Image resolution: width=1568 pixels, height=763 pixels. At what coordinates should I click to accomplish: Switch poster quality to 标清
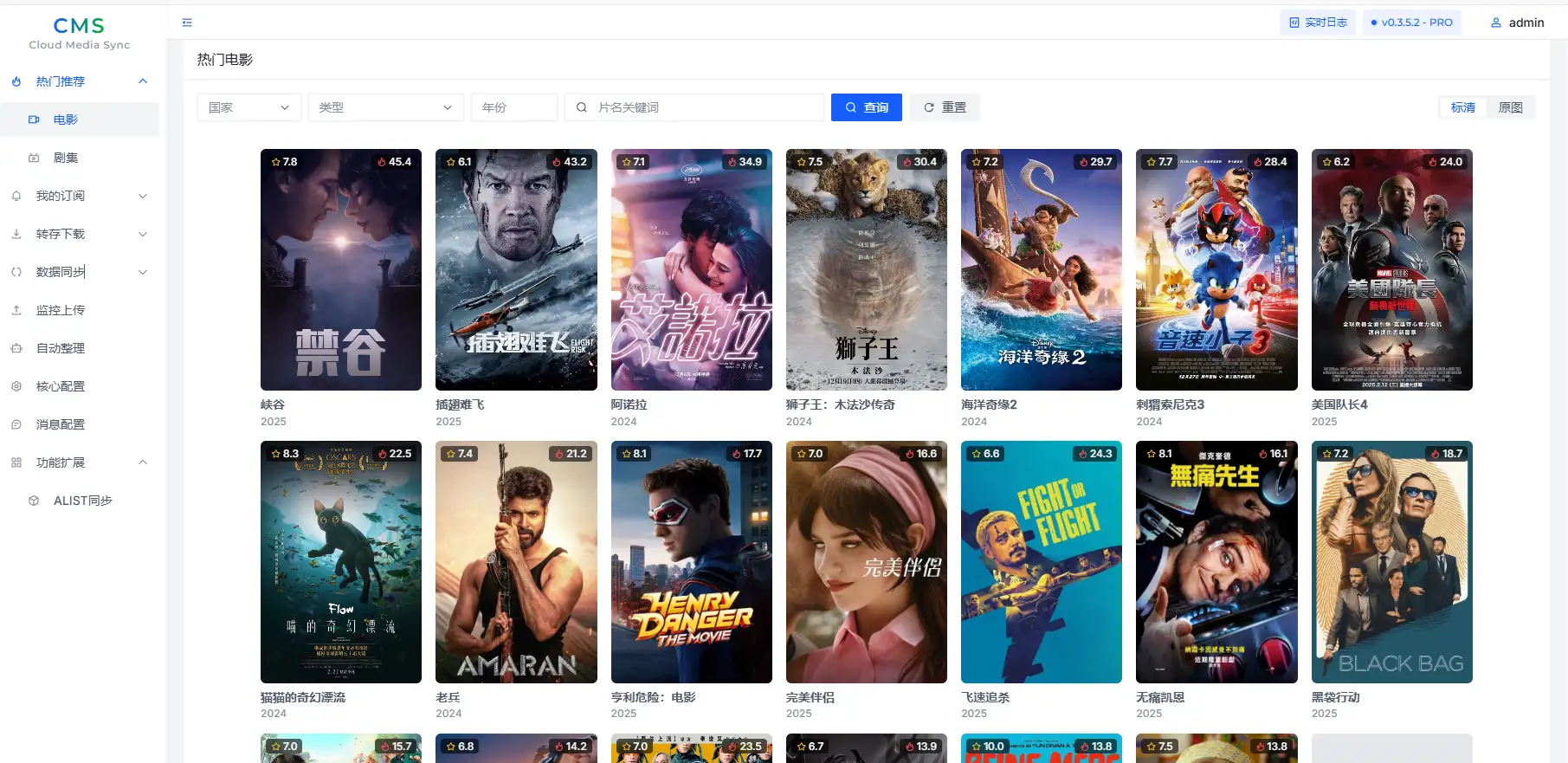(1462, 107)
